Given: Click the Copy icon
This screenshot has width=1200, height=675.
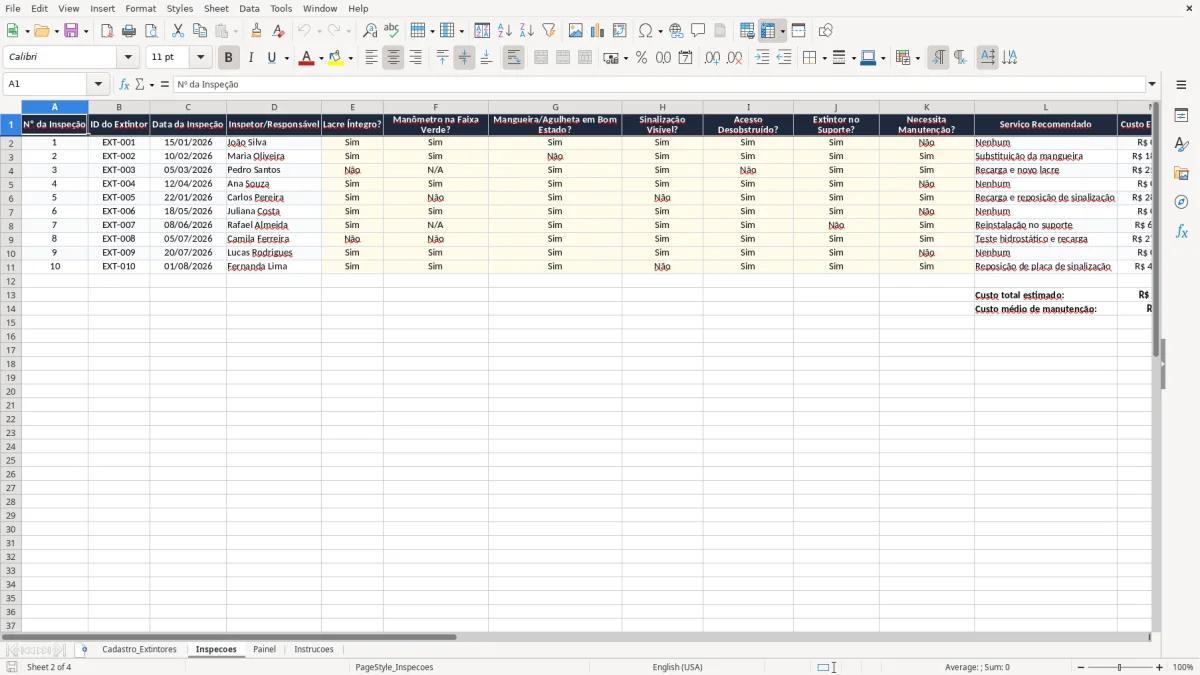Looking at the screenshot, I should [x=200, y=31].
